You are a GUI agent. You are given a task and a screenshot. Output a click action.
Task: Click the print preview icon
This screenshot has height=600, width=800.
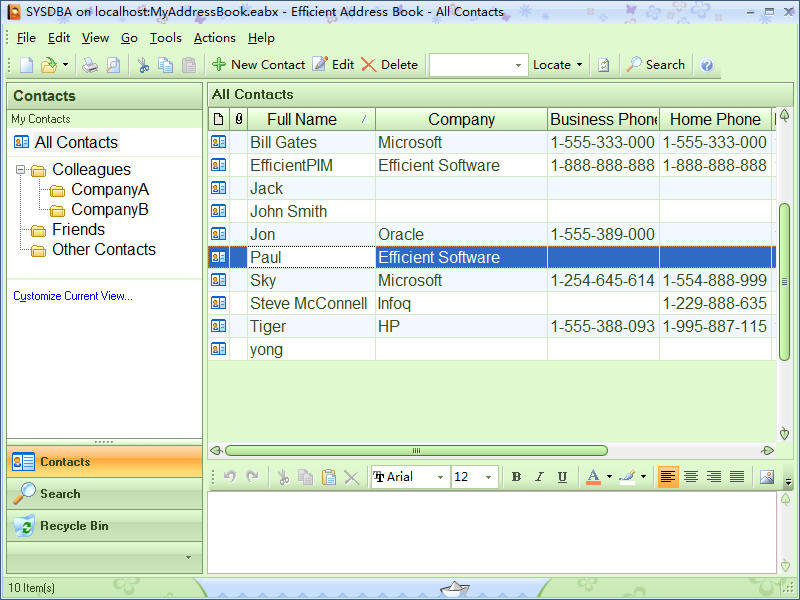[x=113, y=65]
